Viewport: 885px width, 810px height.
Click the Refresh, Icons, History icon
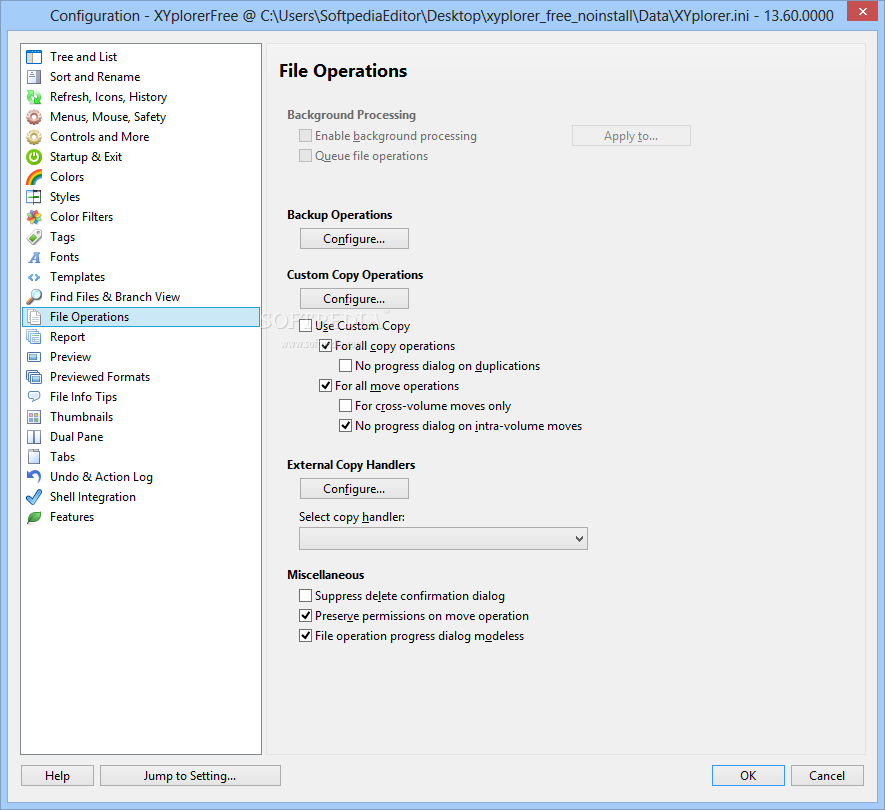34,97
